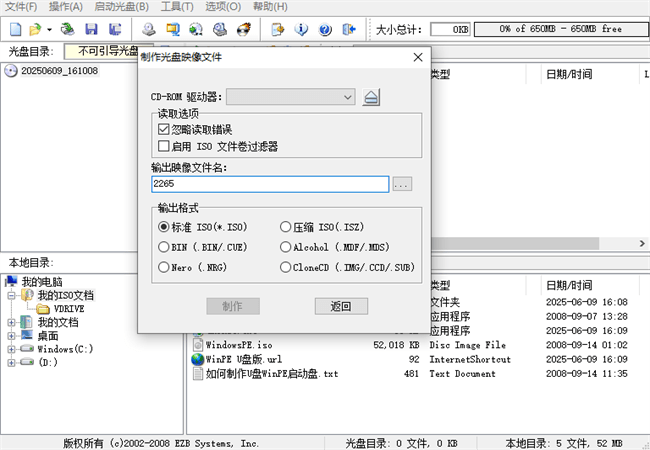
Task: Select the 压缩 ISO(.ISZ) output format
Action: (x=285, y=227)
